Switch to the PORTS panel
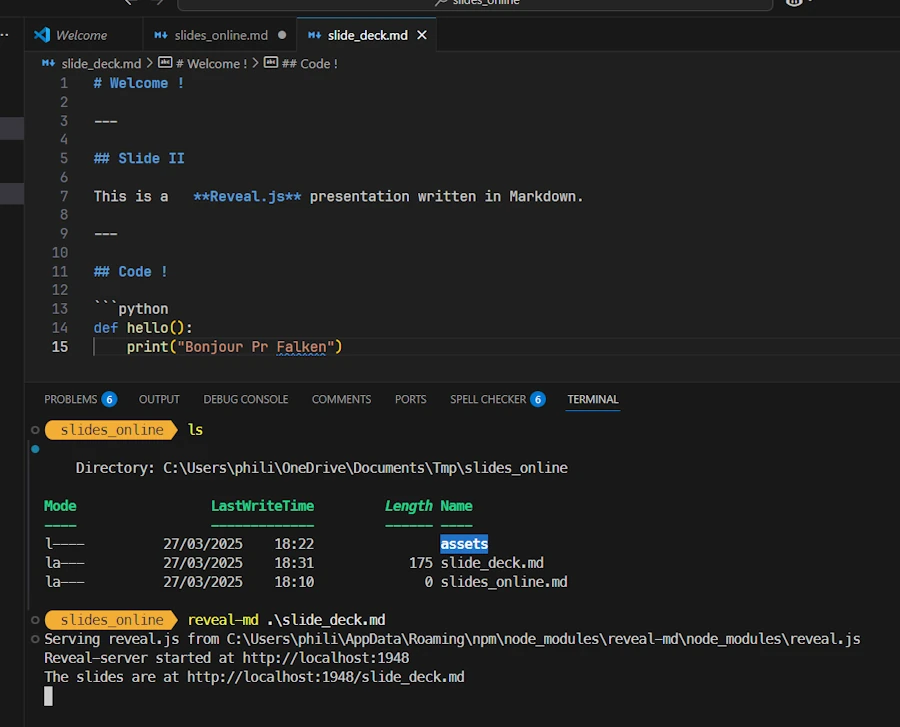 pyautogui.click(x=410, y=399)
